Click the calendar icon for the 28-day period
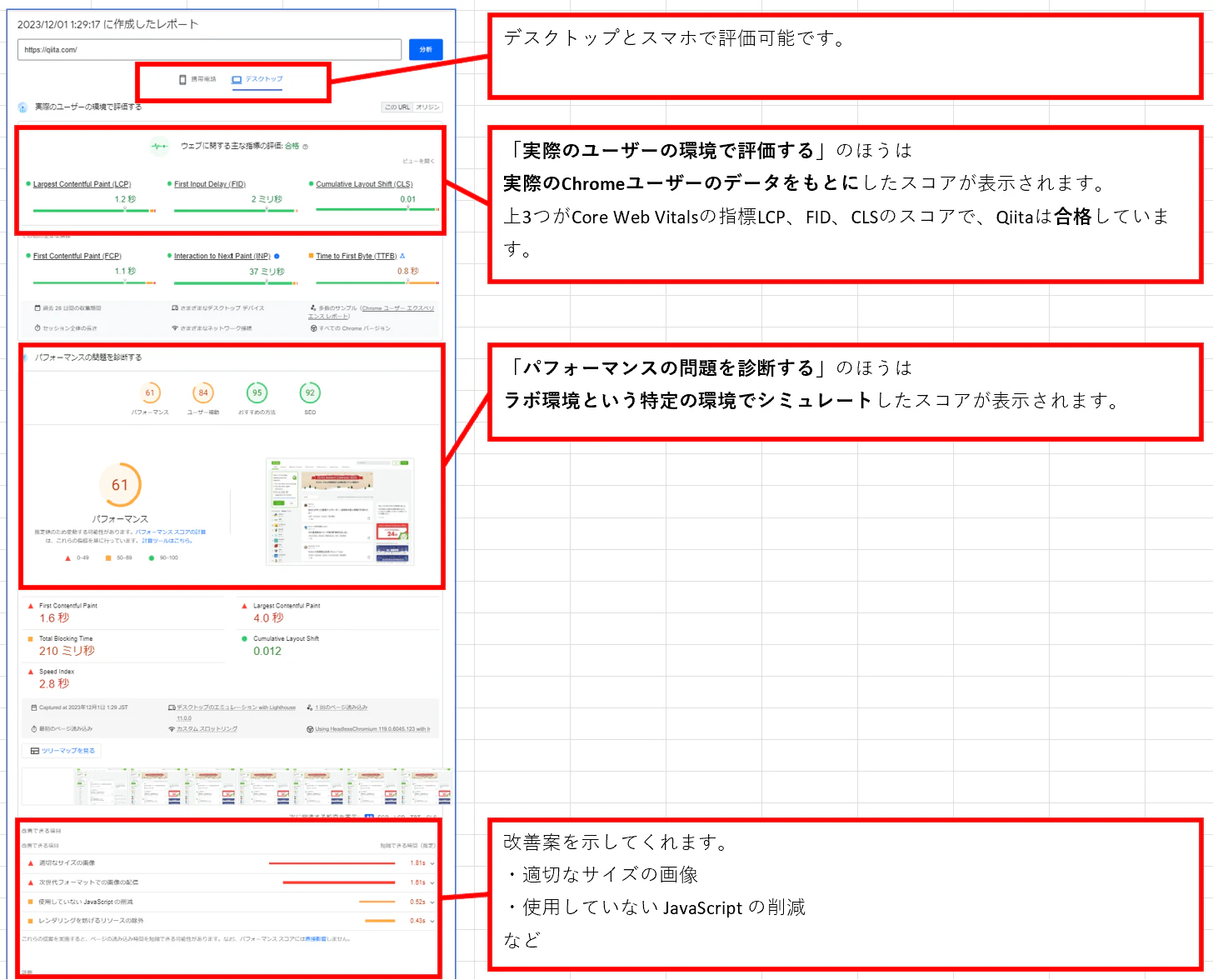Screen dimensions: 1213x980 point(37,308)
